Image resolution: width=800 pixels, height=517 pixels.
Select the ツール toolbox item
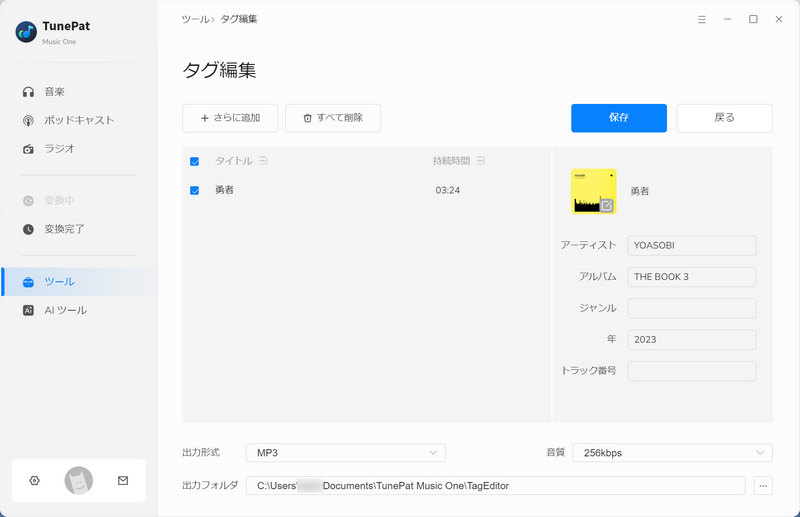[79, 282]
